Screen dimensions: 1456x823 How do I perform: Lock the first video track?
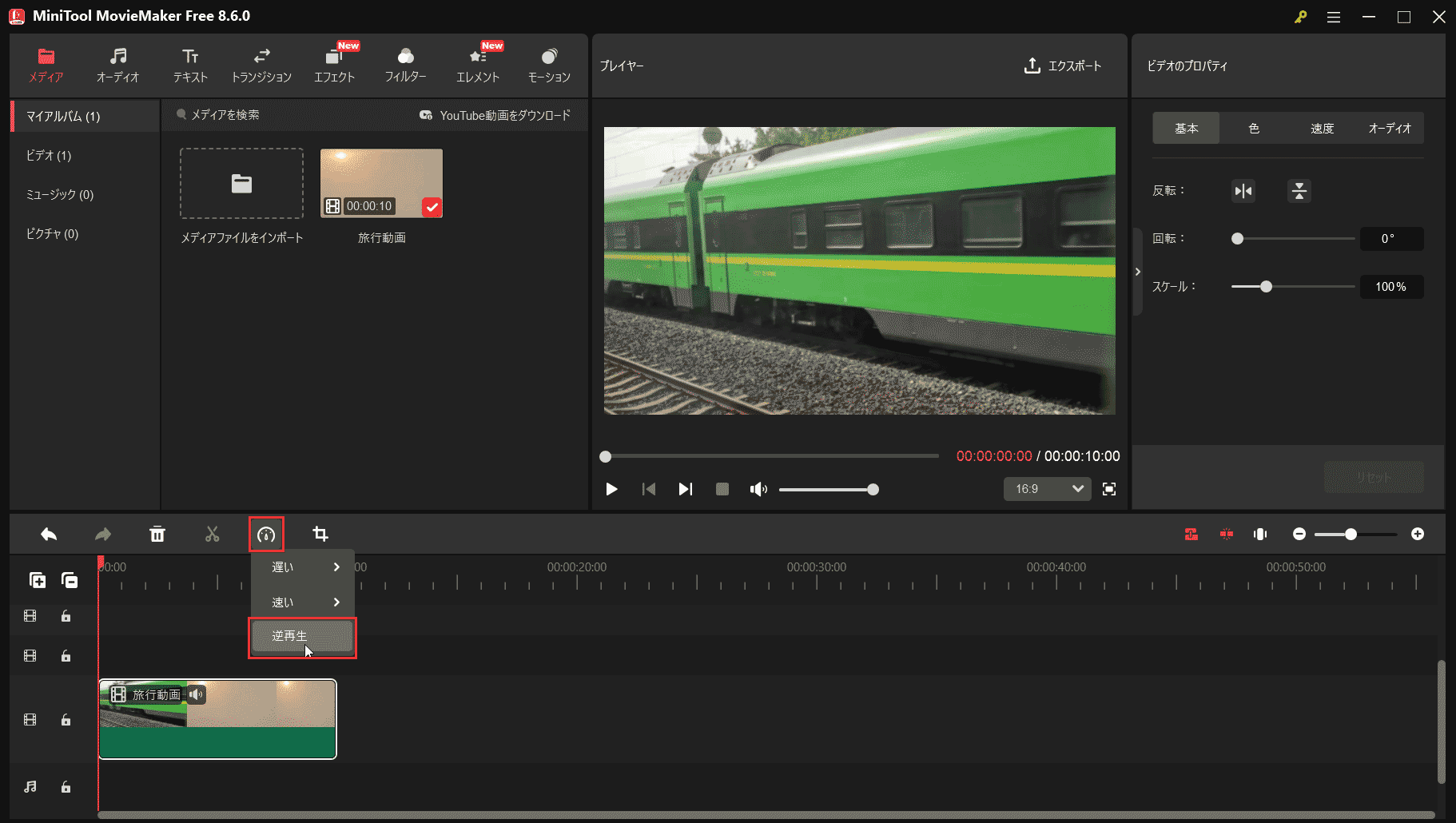(66, 616)
